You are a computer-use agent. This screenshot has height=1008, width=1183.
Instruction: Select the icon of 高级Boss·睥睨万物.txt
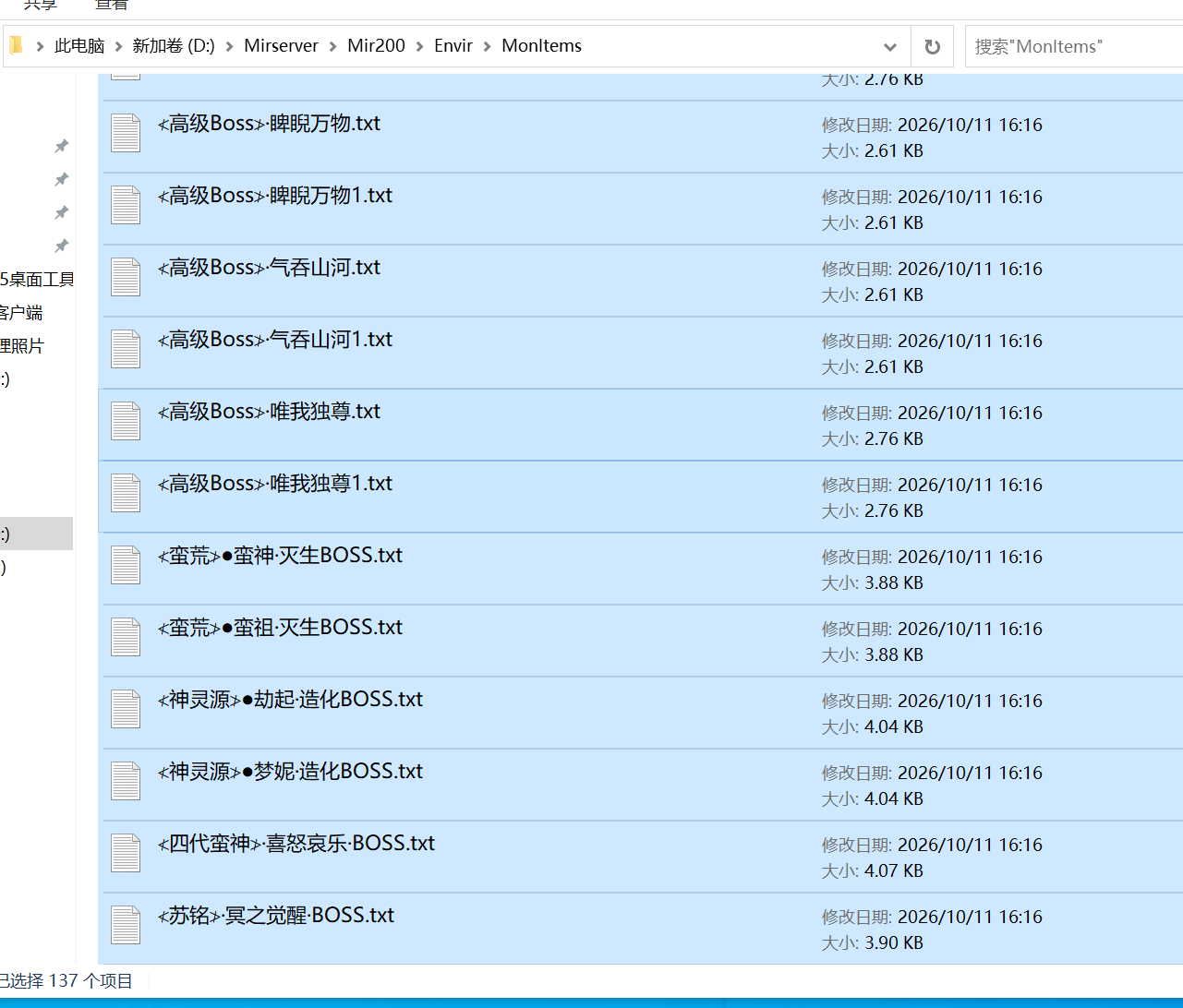[x=126, y=133]
